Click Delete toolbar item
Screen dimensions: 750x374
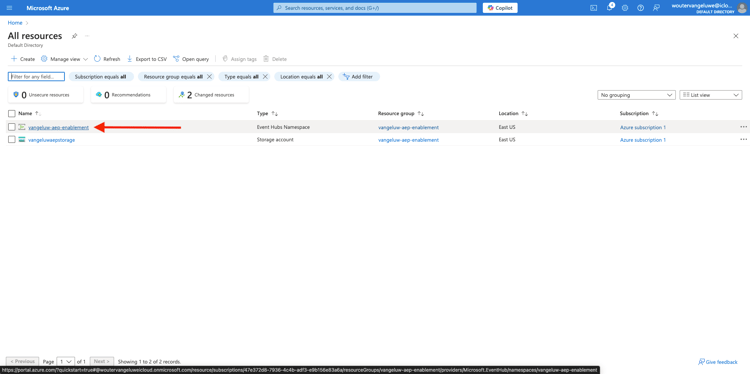click(275, 59)
